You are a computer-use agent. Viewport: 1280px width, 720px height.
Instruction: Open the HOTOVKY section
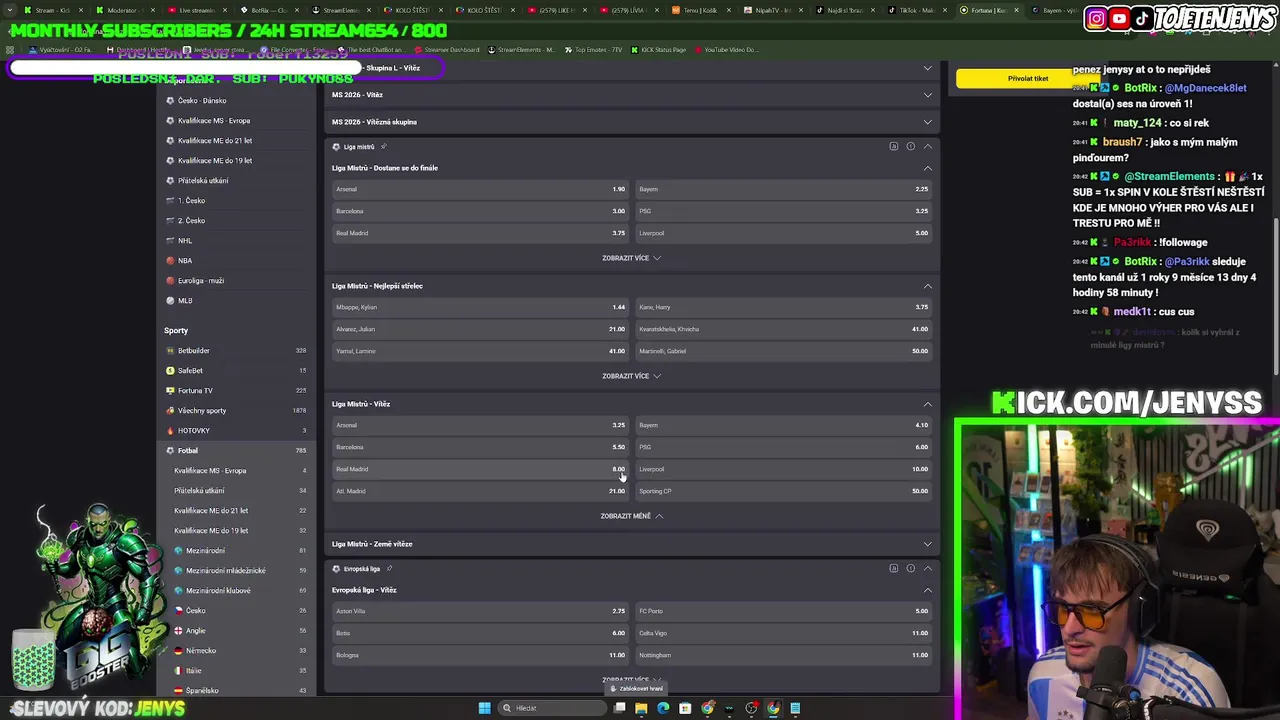click(236, 431)
